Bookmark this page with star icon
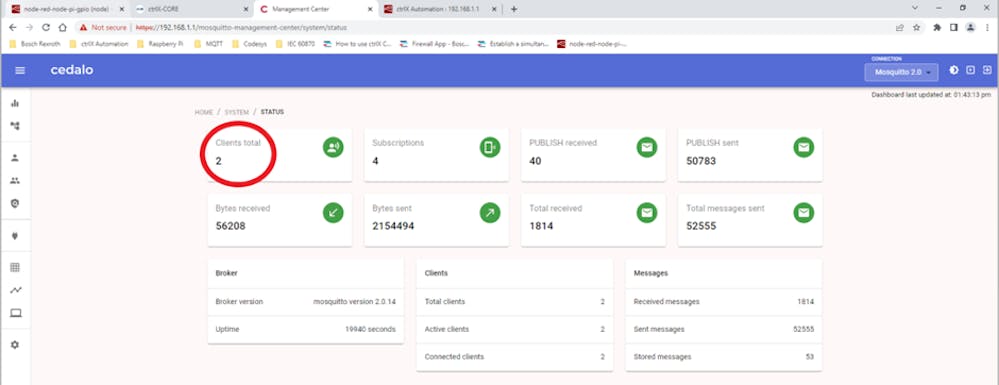Screen dimensions: 999x385 point(916,27)
